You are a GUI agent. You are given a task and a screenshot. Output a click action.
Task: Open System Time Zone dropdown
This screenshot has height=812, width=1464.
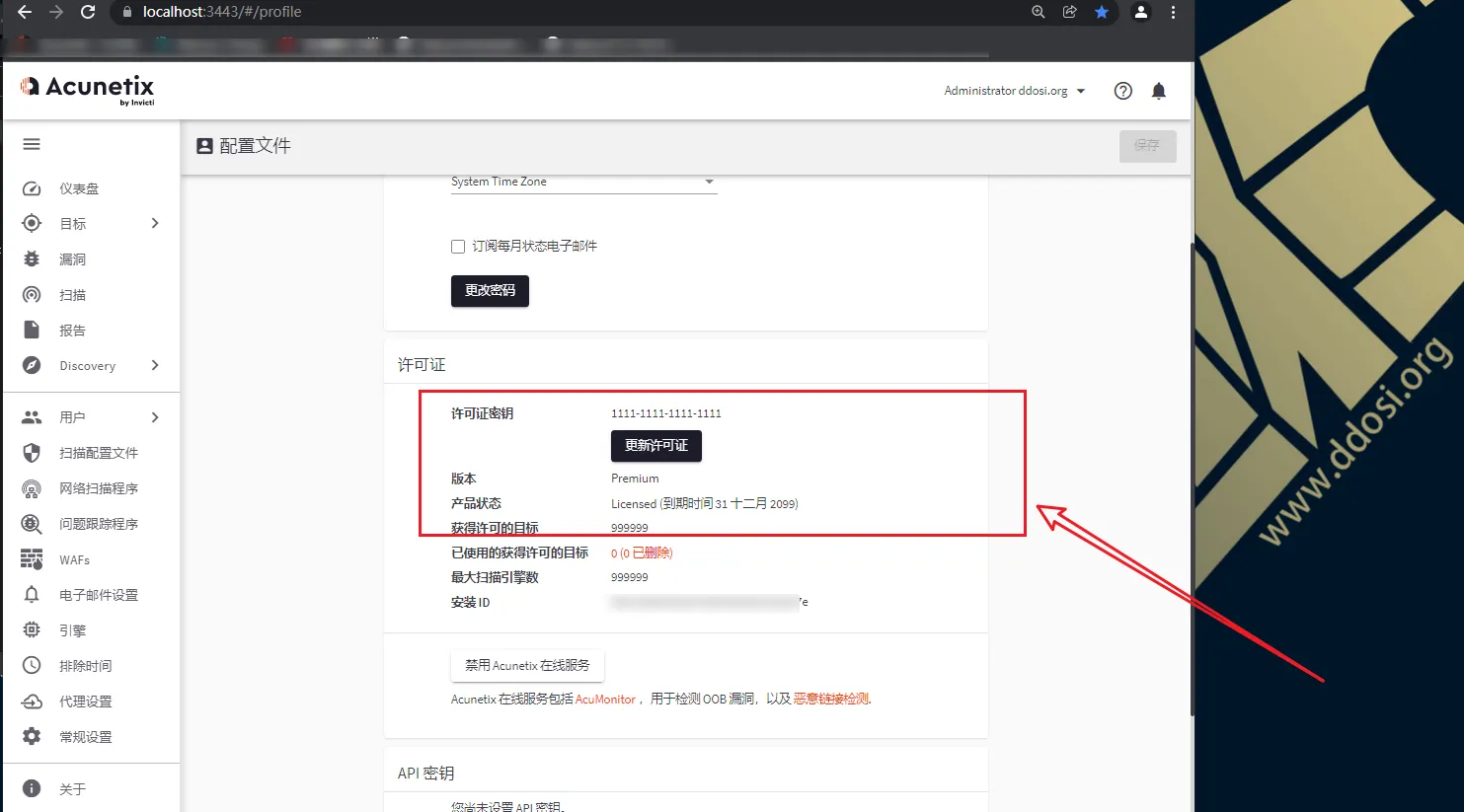583,183
